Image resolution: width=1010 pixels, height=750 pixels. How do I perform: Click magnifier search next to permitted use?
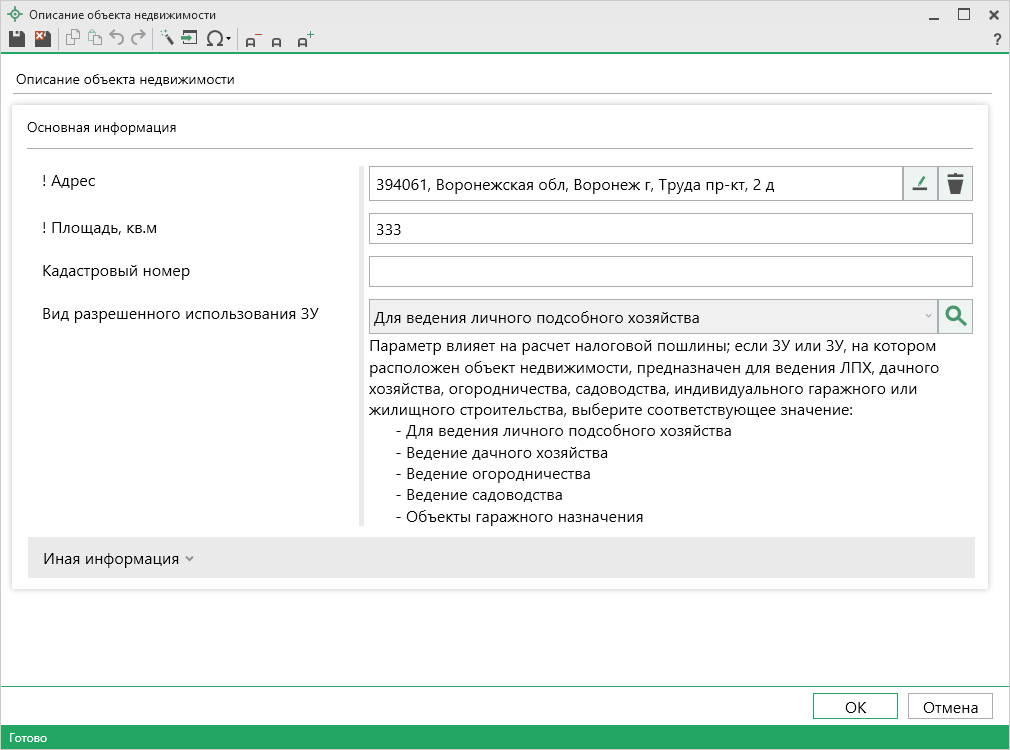tap(955, 316)
